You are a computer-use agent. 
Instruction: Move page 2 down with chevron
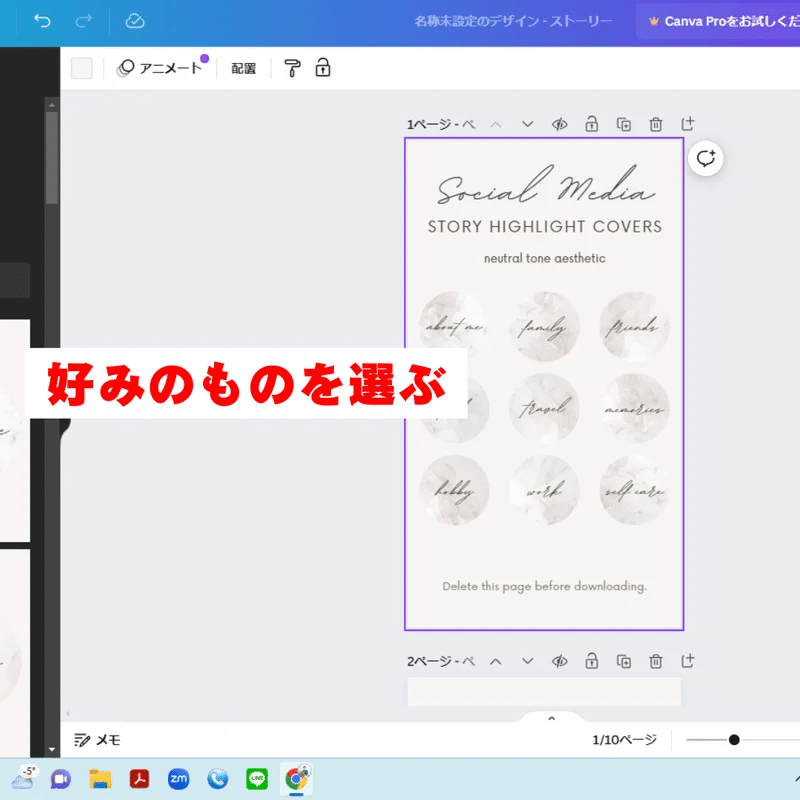tap(528, 661)
